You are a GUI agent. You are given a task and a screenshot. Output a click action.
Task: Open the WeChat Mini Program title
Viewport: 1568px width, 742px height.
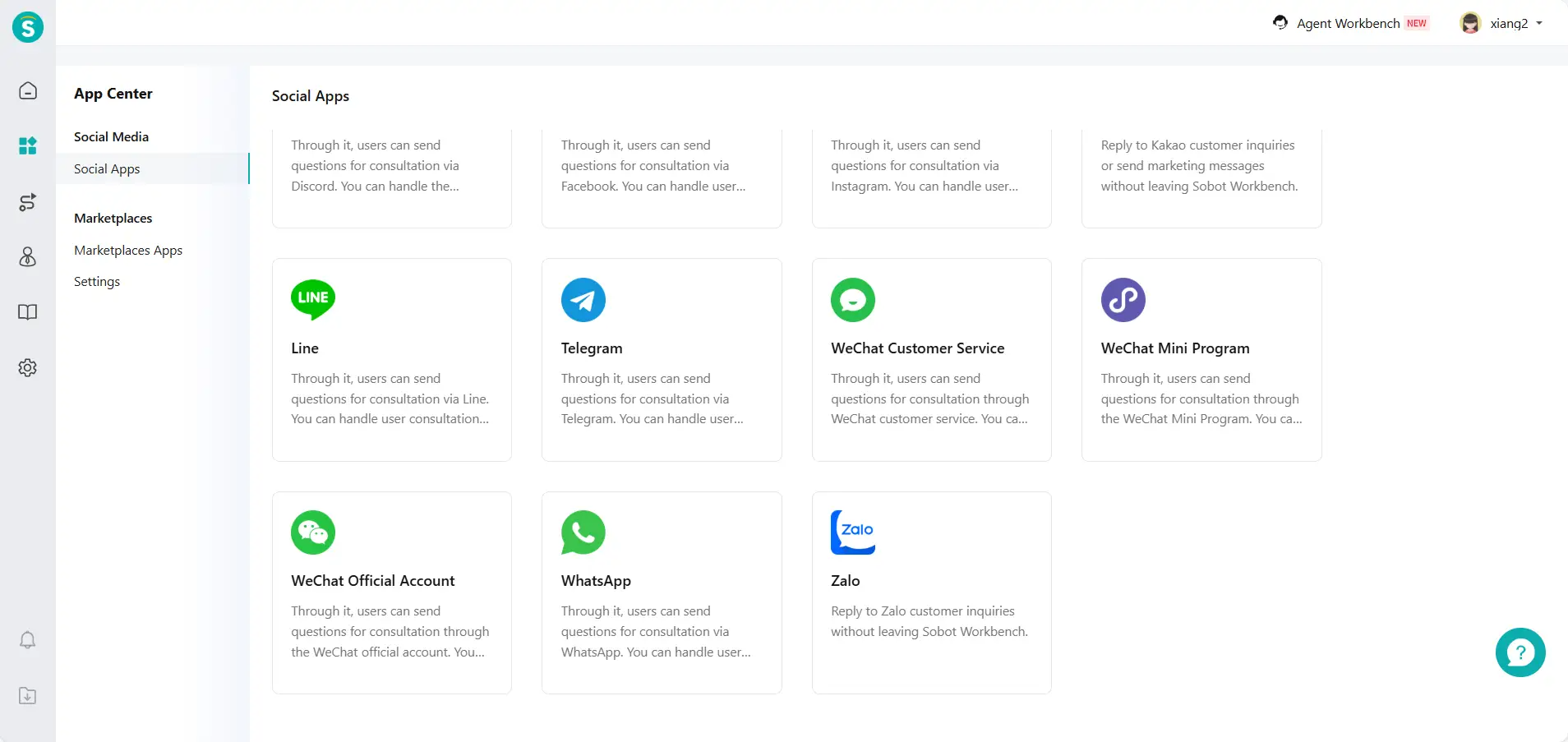coord(1175,348)
